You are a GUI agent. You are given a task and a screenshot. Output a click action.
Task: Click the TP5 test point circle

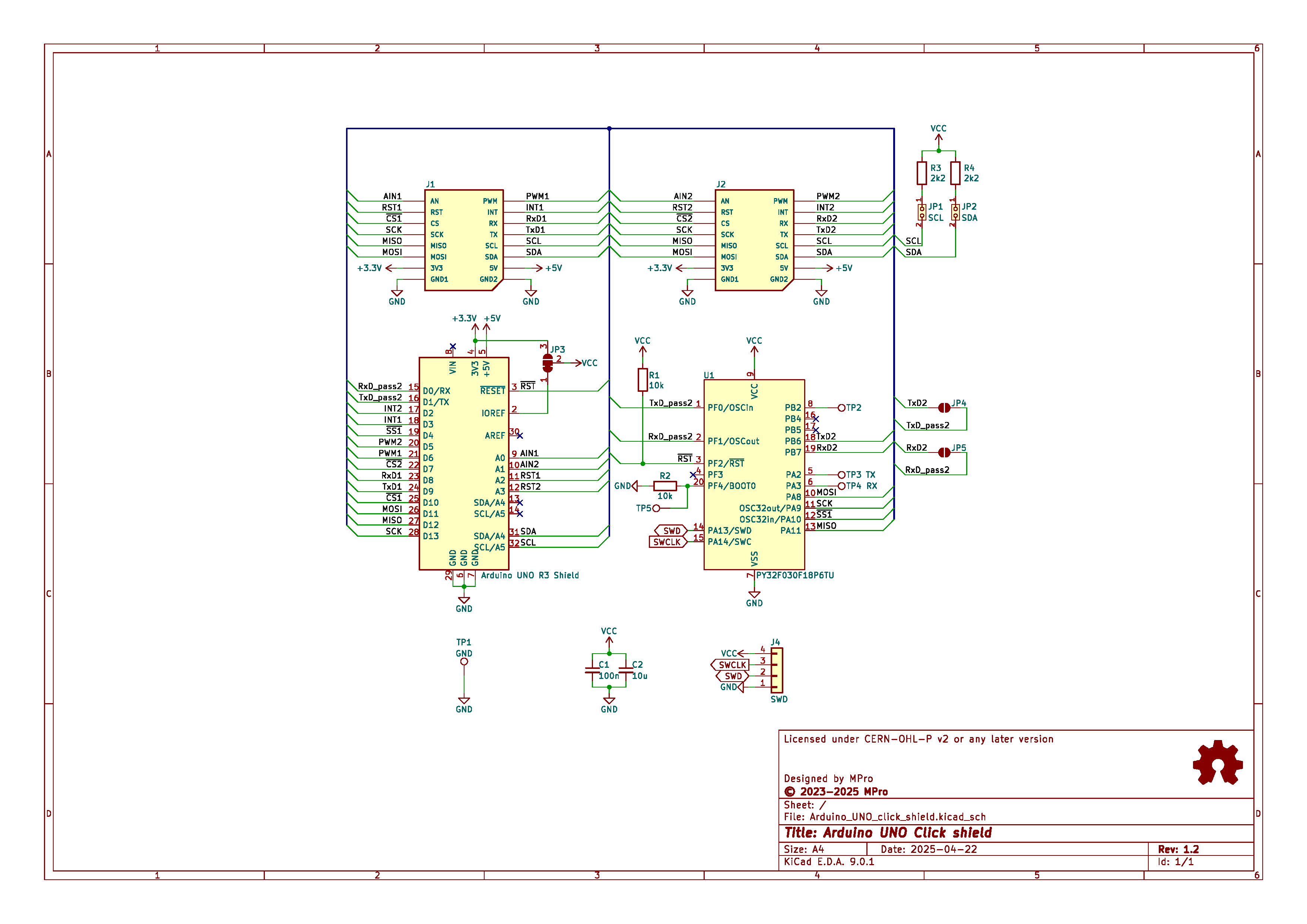656,508
